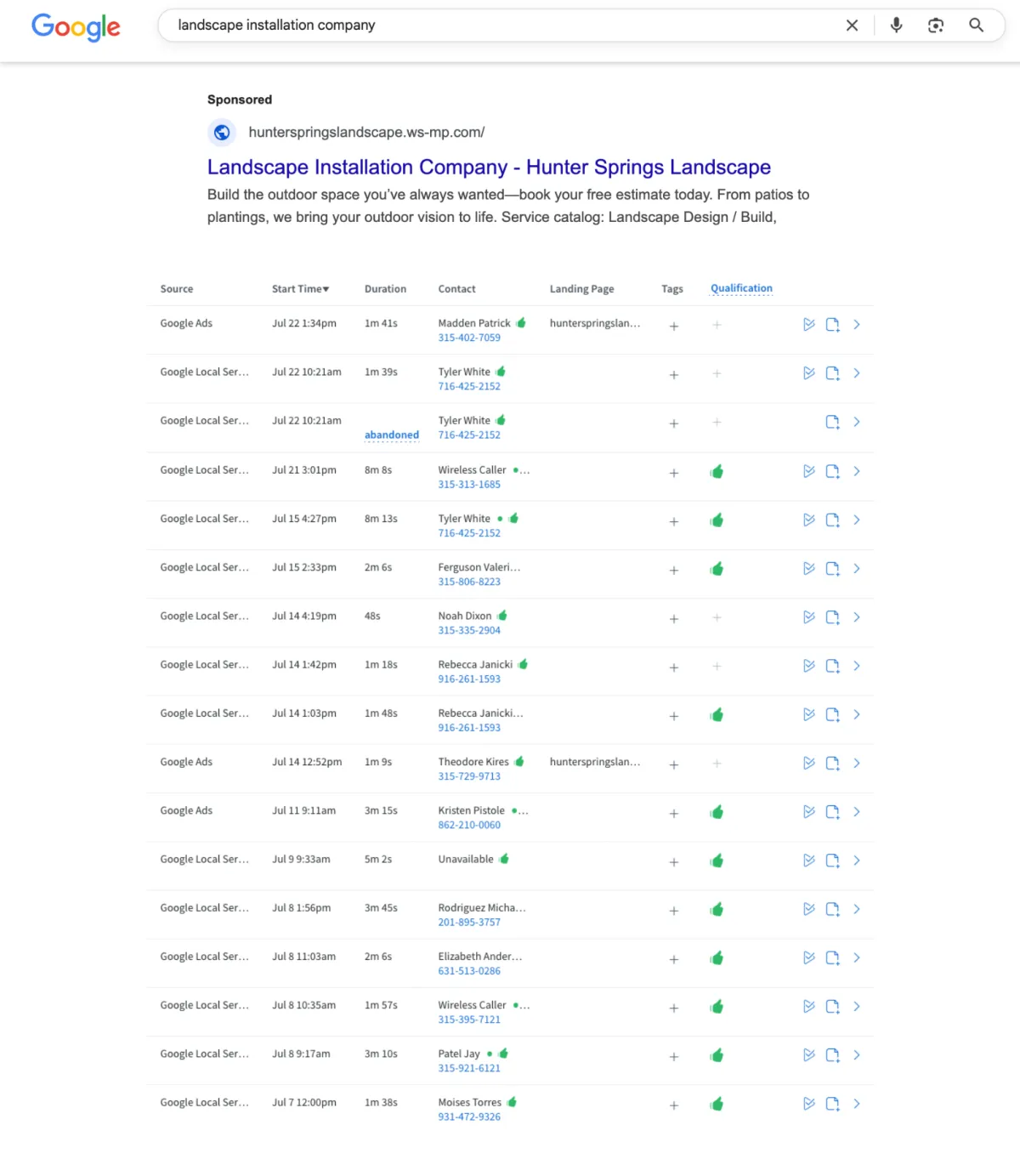Image resolution: width=1020 pixels, height=1176 pixels.
Task: Submit search with the magnifying glass icon
Action: [x=977, y=26]
